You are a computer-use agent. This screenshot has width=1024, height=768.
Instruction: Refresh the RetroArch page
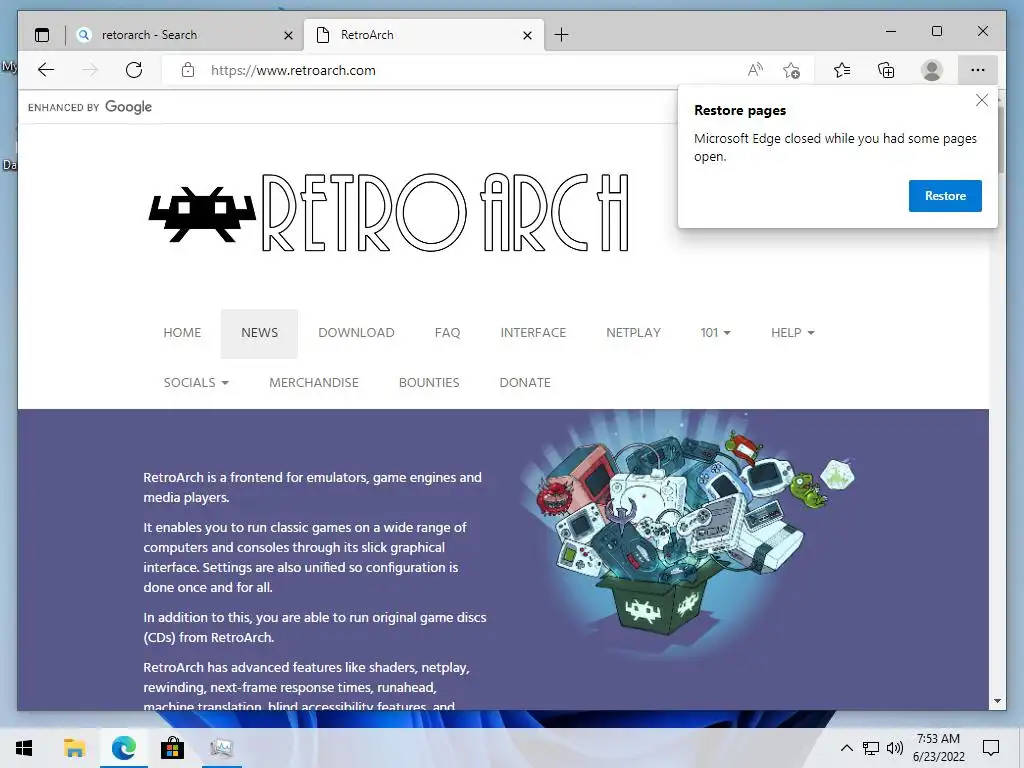pos(134,70)
